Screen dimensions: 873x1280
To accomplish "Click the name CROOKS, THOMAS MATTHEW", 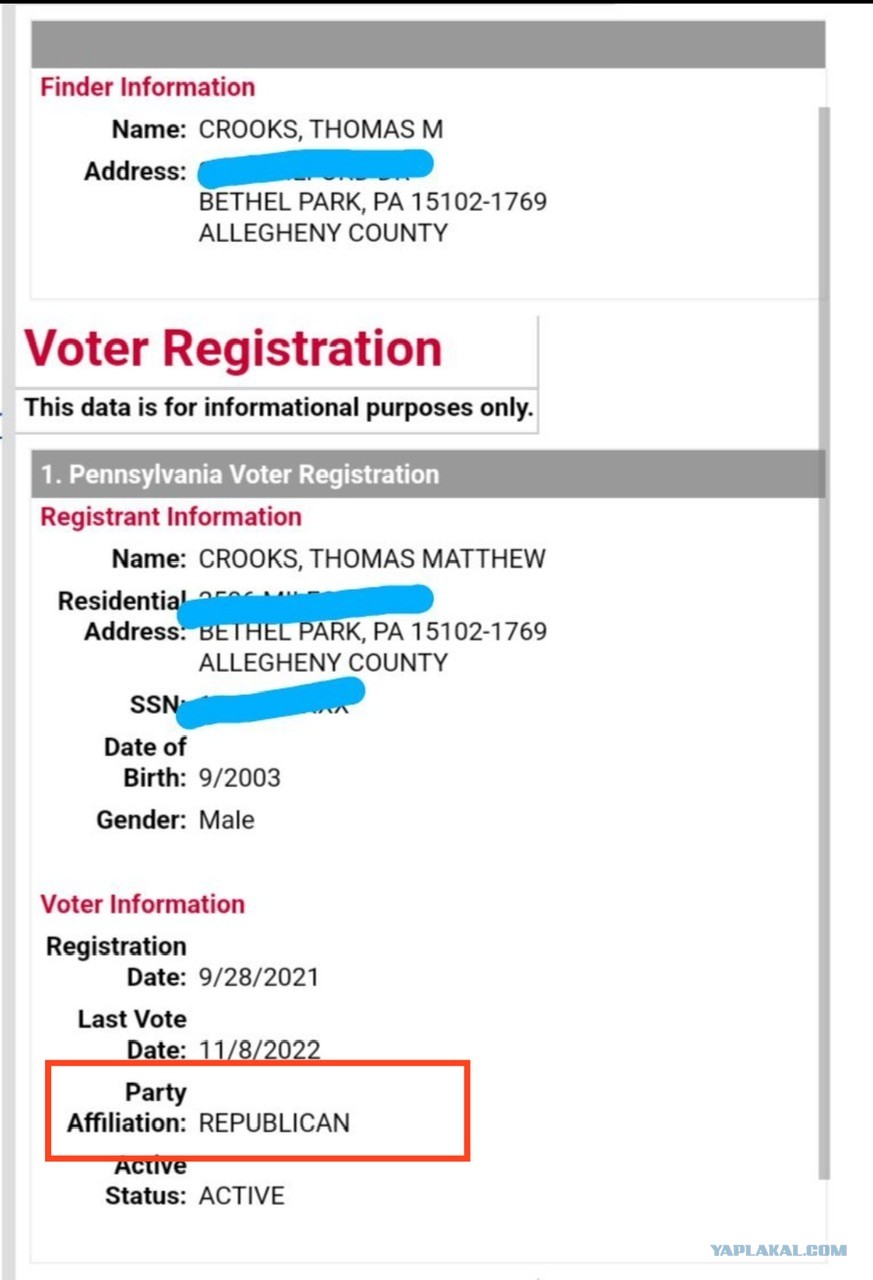I will point(372,559).
